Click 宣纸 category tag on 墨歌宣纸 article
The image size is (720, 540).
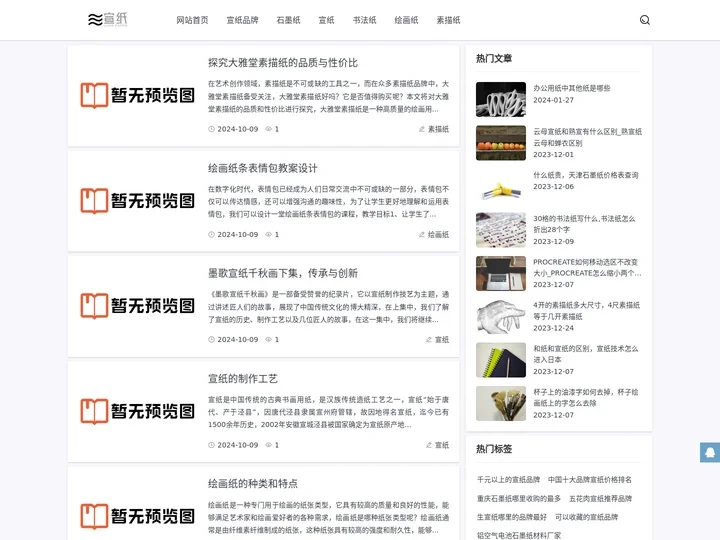tap(442, 340)
